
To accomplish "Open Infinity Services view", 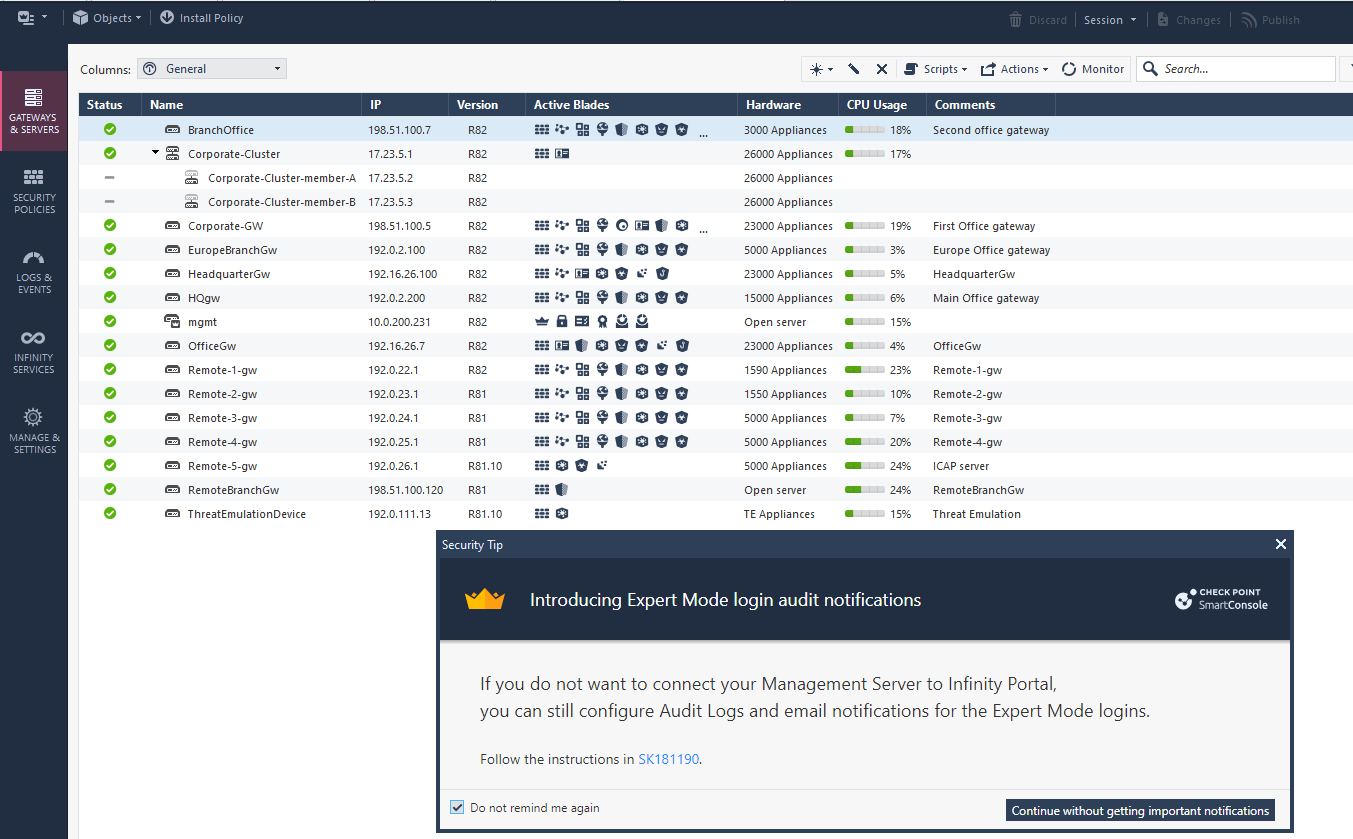I will [x=34, y=351].
